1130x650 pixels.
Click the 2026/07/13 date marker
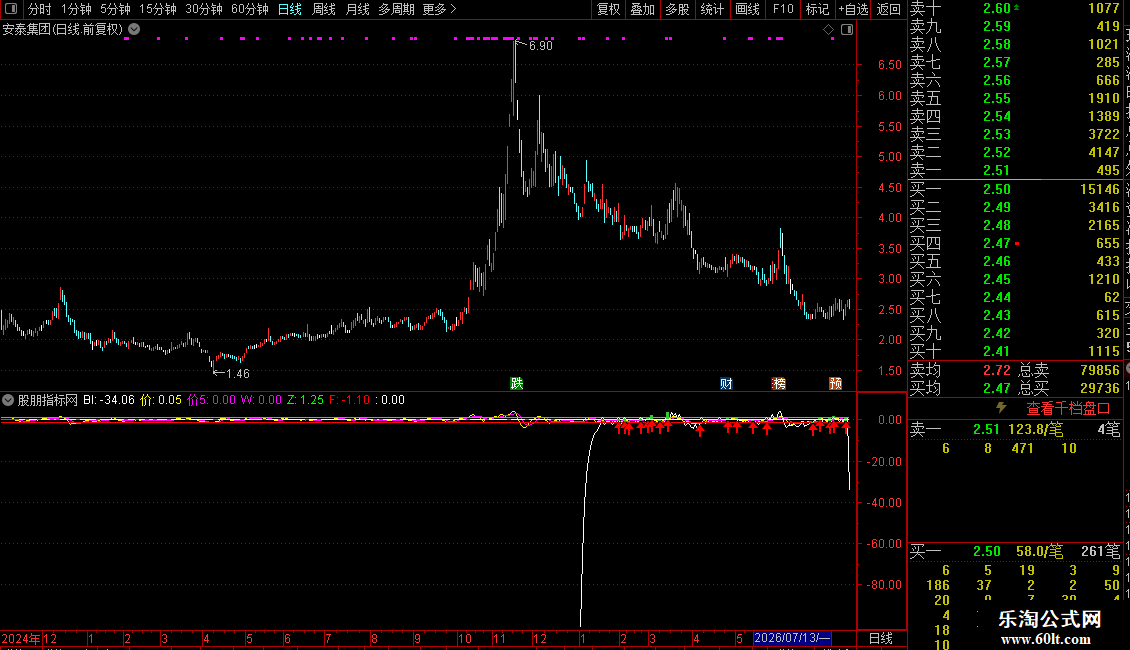(x=792, y=638)
